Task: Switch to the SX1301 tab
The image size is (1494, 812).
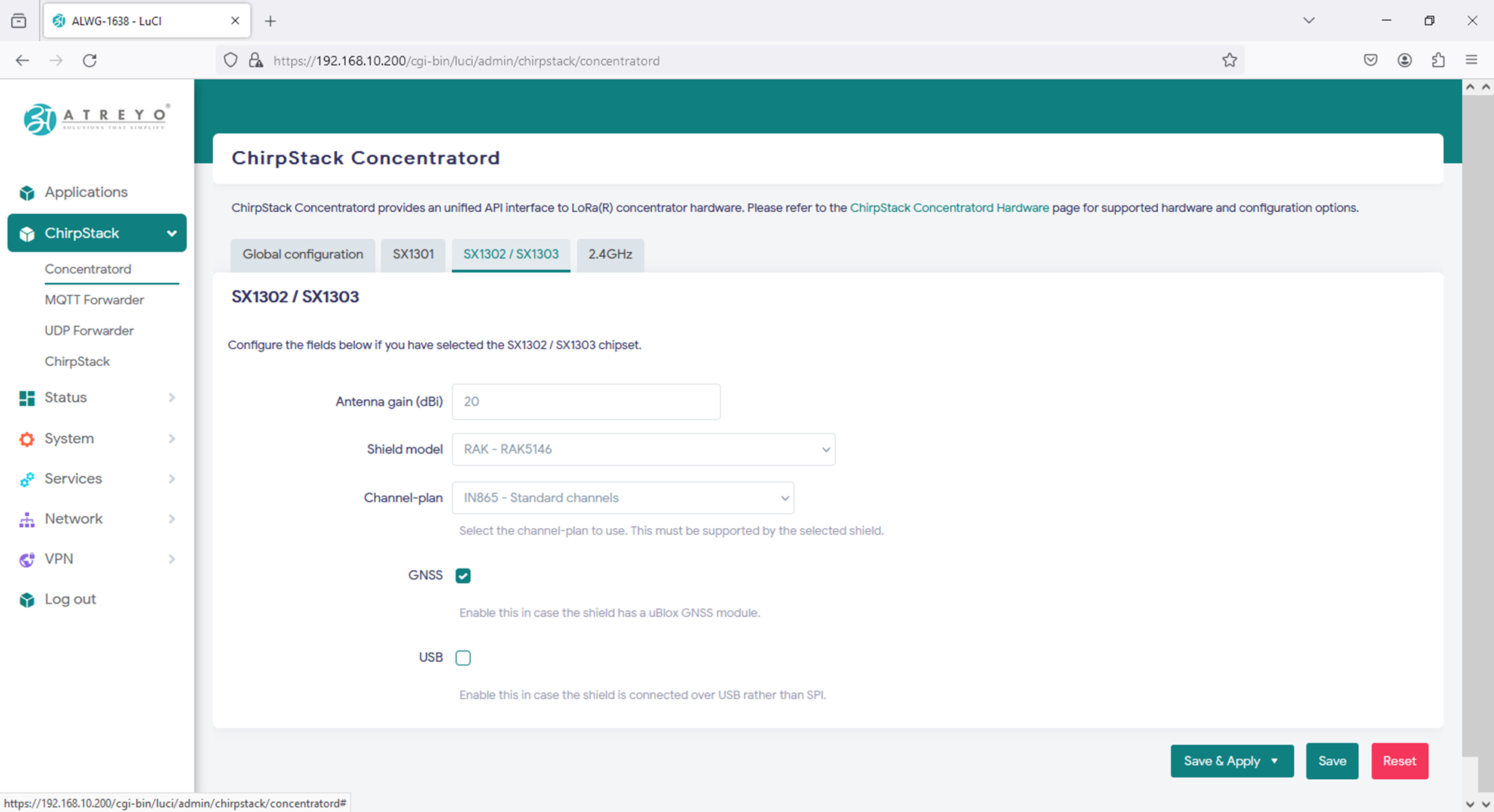Action: pyautogui.click(x=413, y=255)
